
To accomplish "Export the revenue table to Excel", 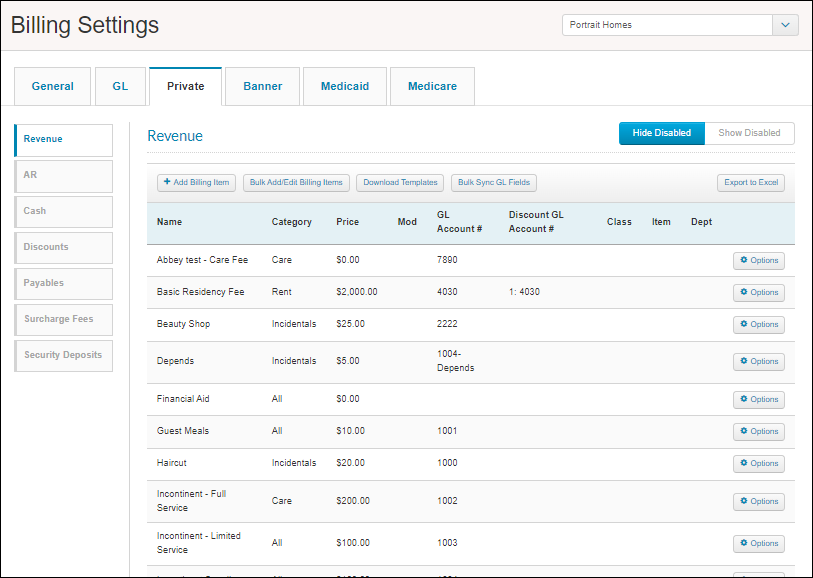I will [751, 182].
